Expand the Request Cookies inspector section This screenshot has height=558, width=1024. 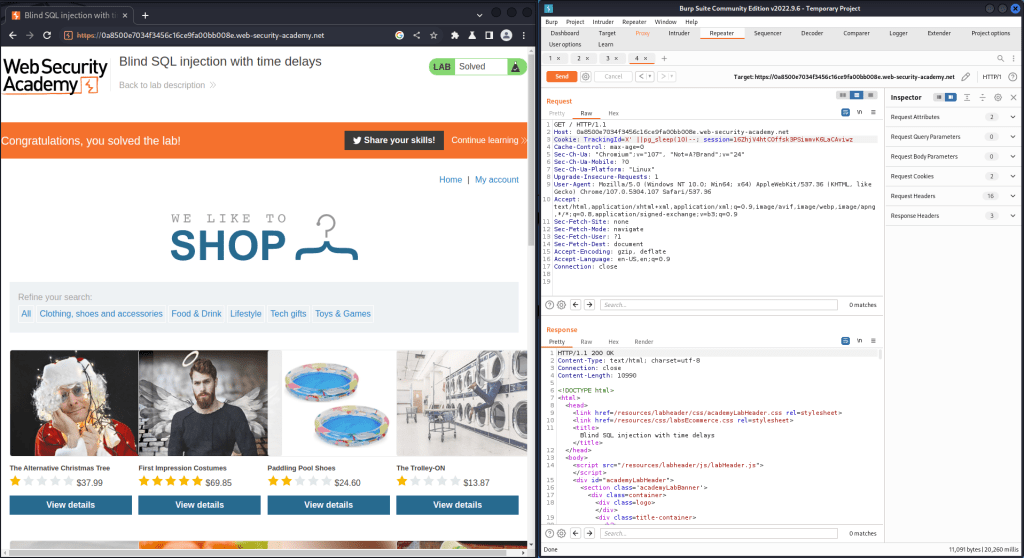[x=1012, y=176]
